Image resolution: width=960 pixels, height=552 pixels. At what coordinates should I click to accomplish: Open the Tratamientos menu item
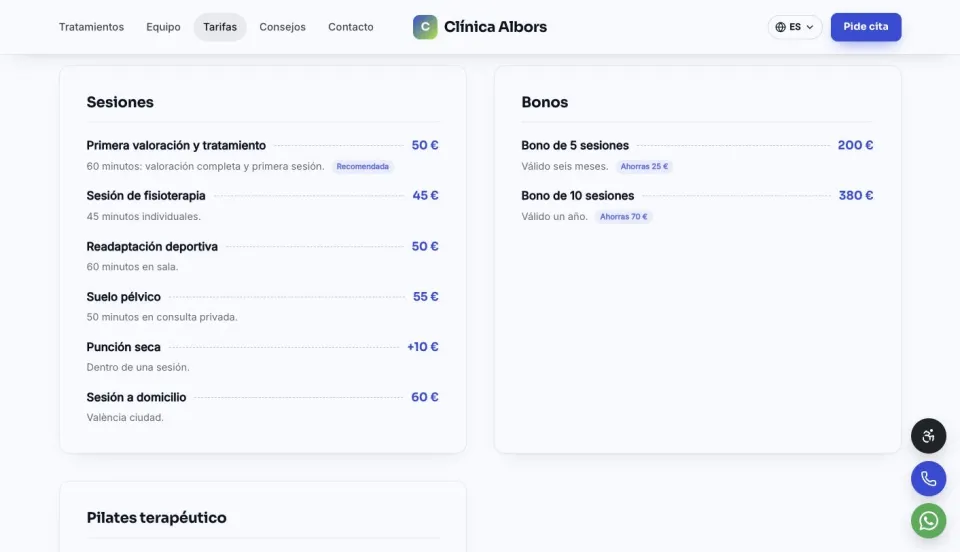click(91, 27)
